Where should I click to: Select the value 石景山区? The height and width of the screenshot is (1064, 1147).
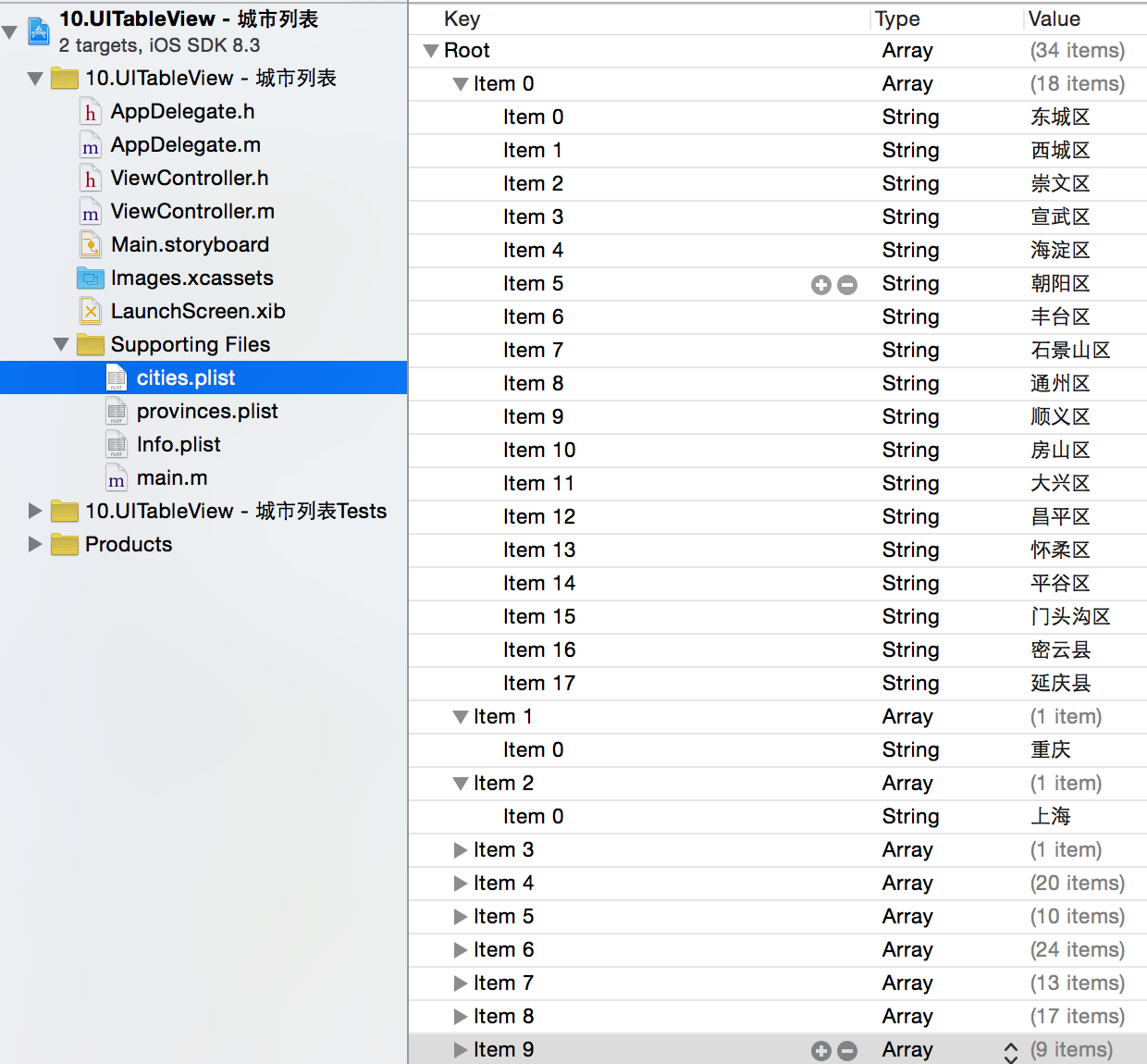pyautogui.click(x=1071, y=351)
